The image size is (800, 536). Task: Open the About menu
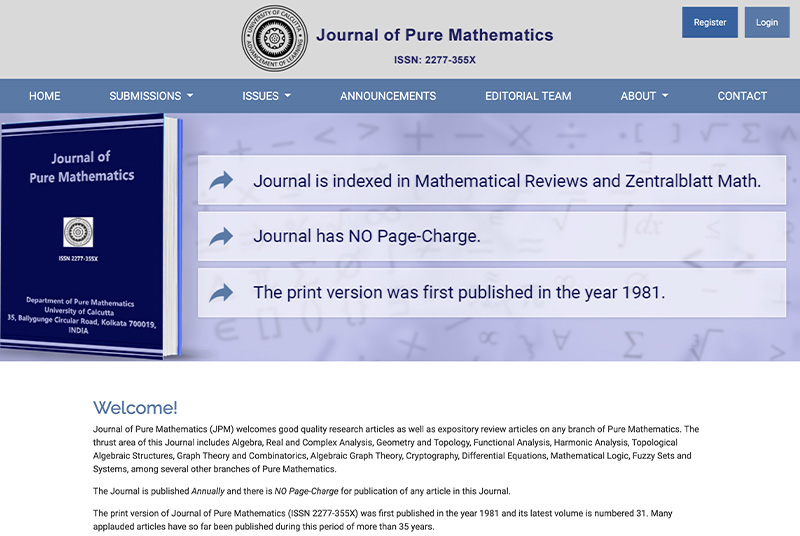(x=644, y=96)
